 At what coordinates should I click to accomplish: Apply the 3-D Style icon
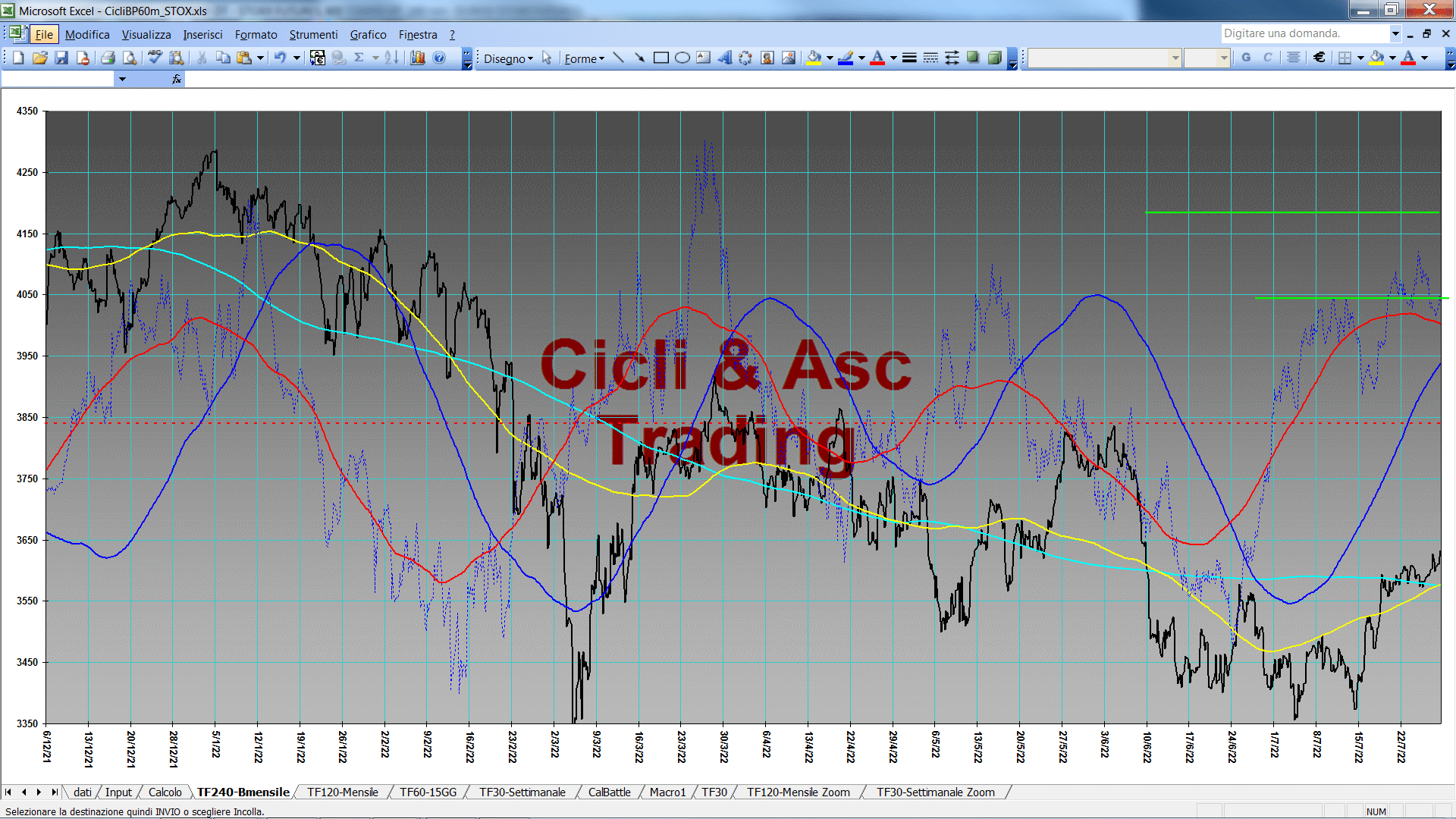(x=994, y=58)
